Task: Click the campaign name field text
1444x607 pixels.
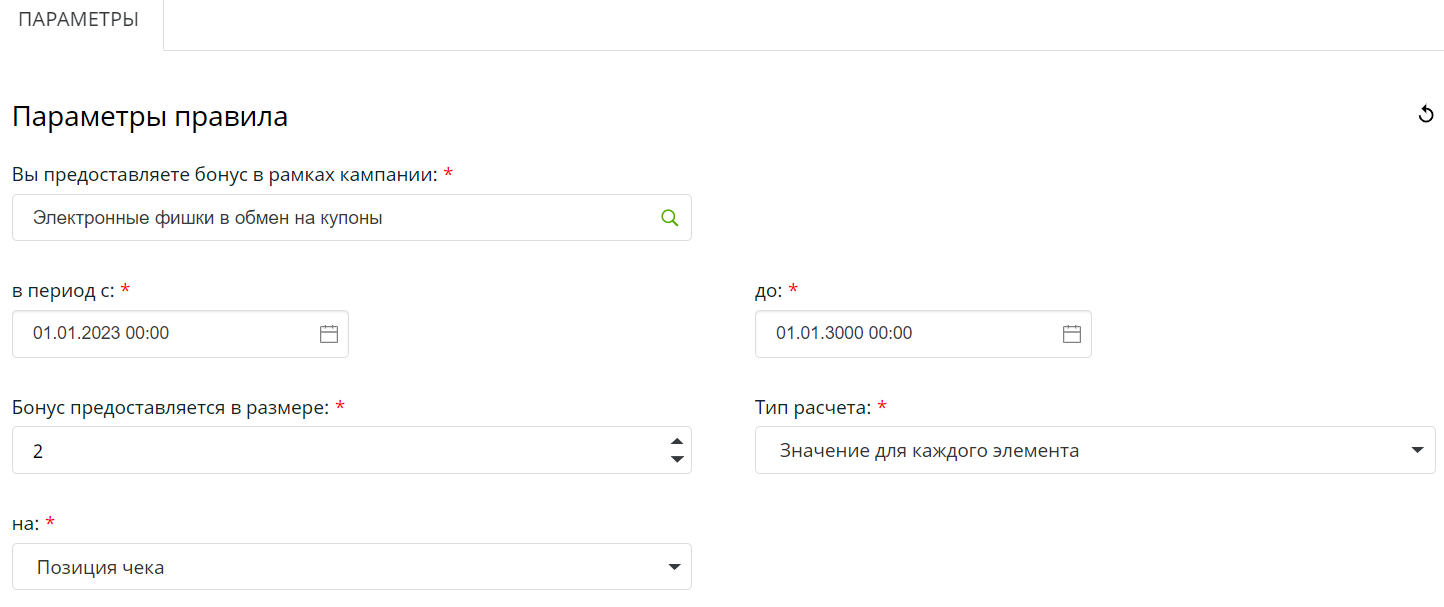Action: [x=208, y=217]
